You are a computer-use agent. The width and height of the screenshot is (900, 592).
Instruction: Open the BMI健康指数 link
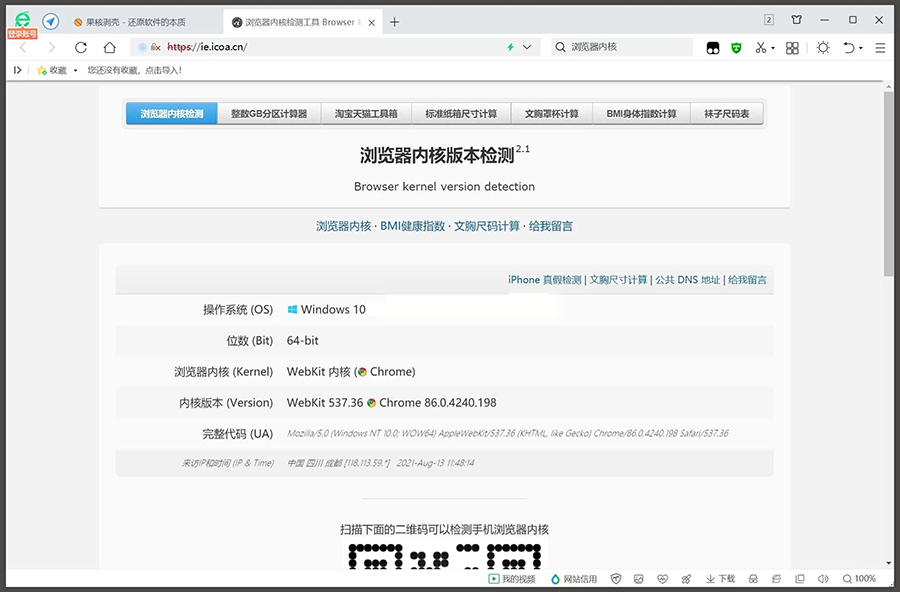tap(413, 227)
